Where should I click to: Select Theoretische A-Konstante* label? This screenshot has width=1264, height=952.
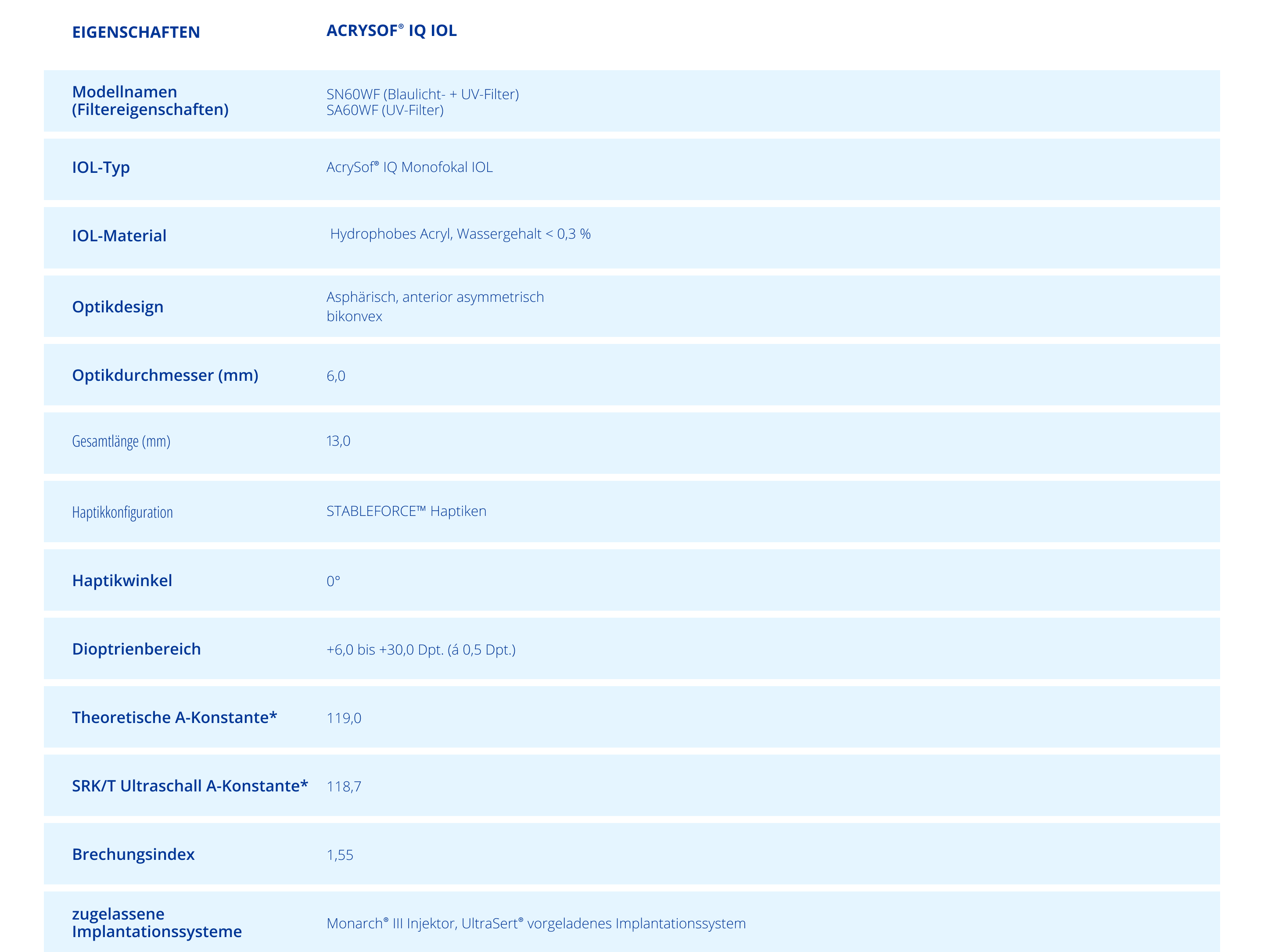174,717
